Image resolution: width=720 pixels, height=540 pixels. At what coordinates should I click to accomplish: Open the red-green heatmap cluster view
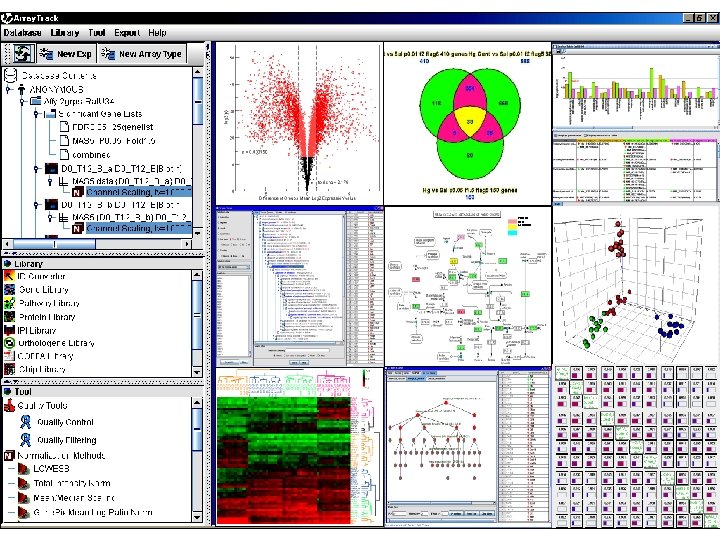pyautogui.click(x=299, y=446)
